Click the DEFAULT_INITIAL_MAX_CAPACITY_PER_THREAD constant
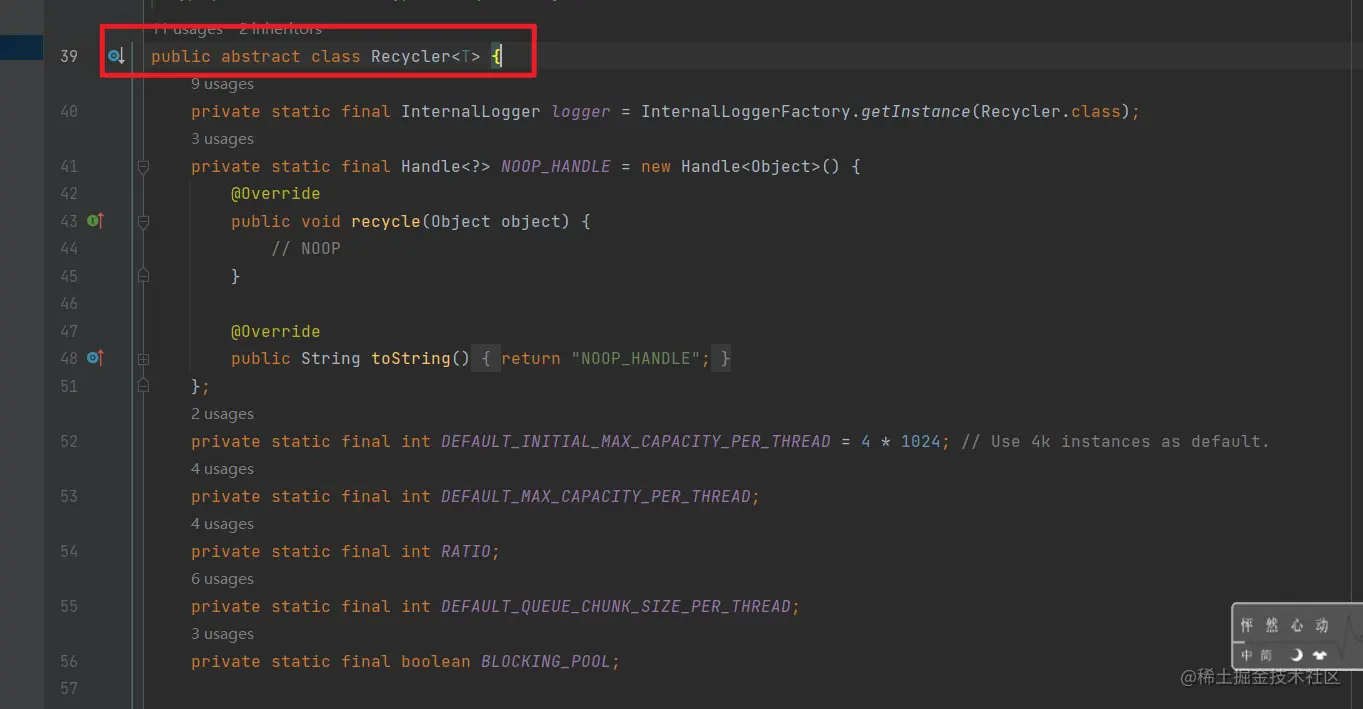 click(x=636, y=442)
